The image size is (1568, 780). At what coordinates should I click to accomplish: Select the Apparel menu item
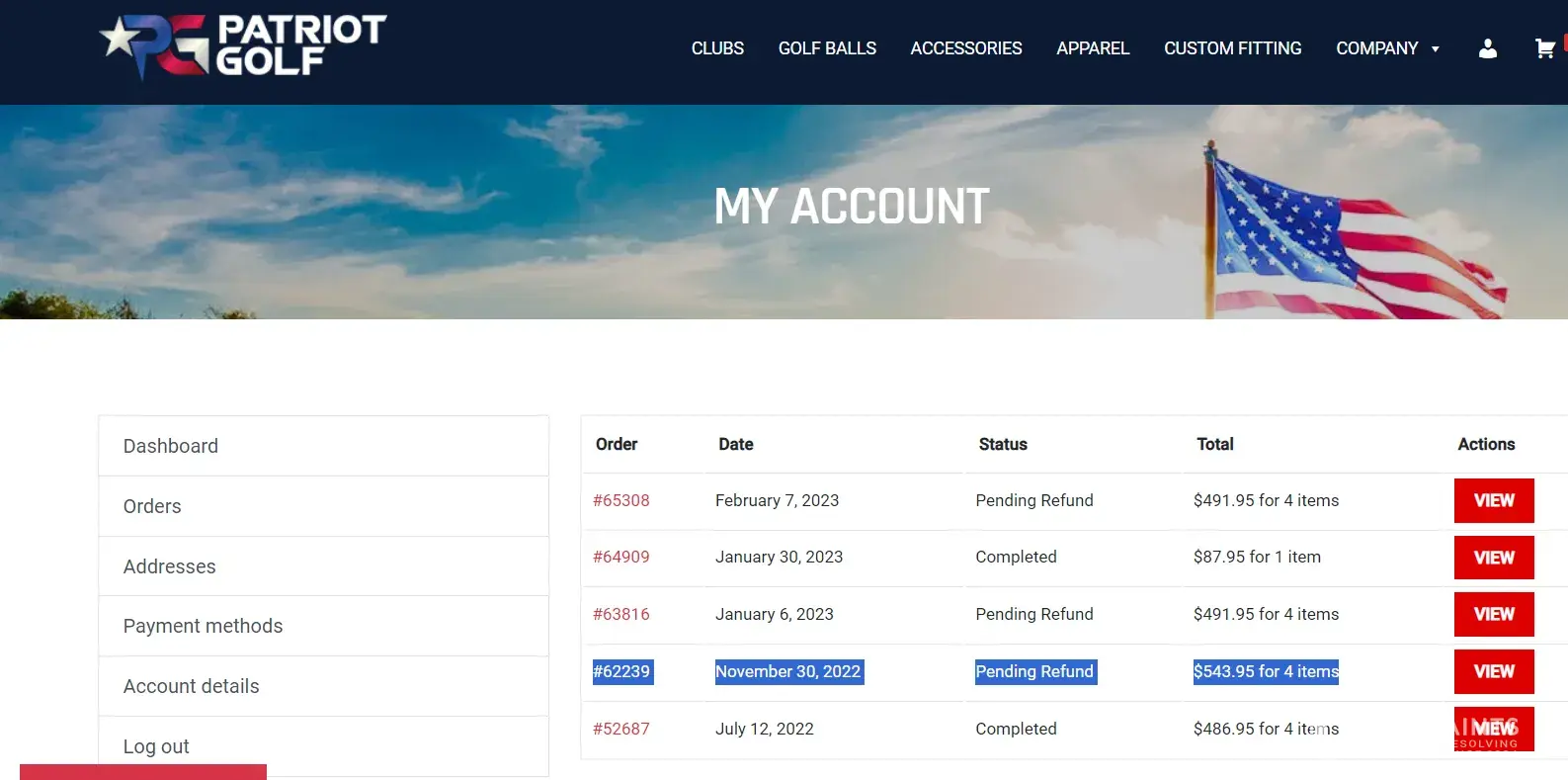pyautogui.click(x=1092, y=48)
